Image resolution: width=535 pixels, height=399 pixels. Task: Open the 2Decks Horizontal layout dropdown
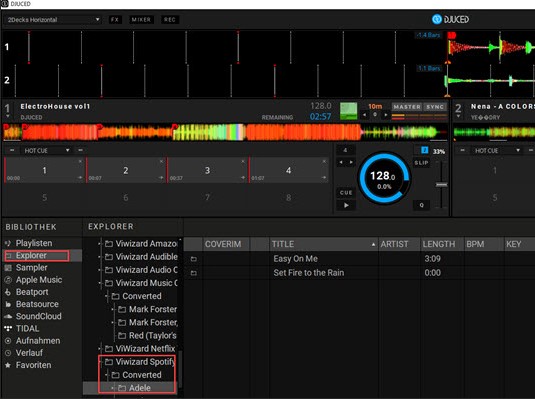[53, 19]
